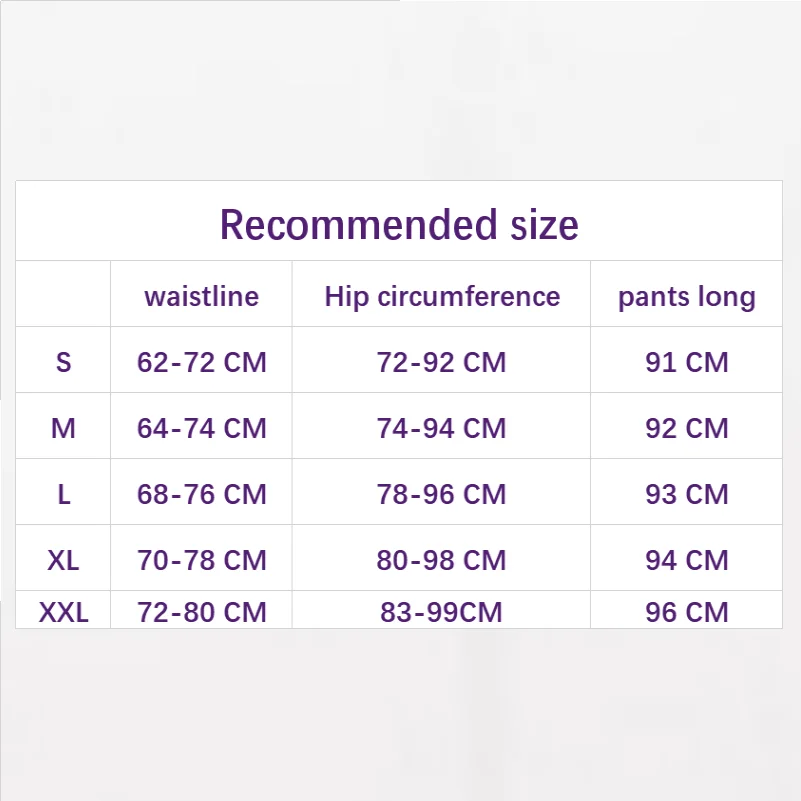Click the "Recommended size" table title

click(399, 224)
